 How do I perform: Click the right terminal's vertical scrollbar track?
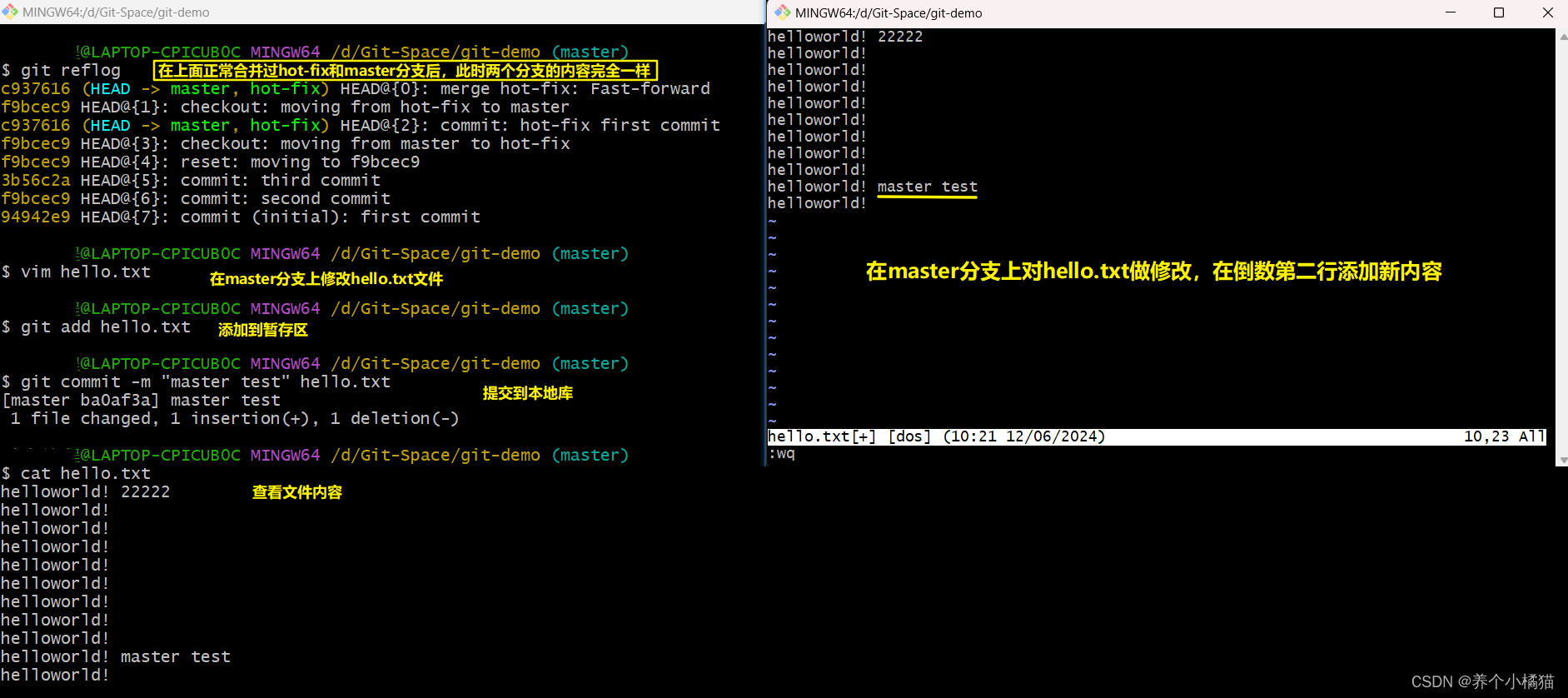pos(1563,248)
